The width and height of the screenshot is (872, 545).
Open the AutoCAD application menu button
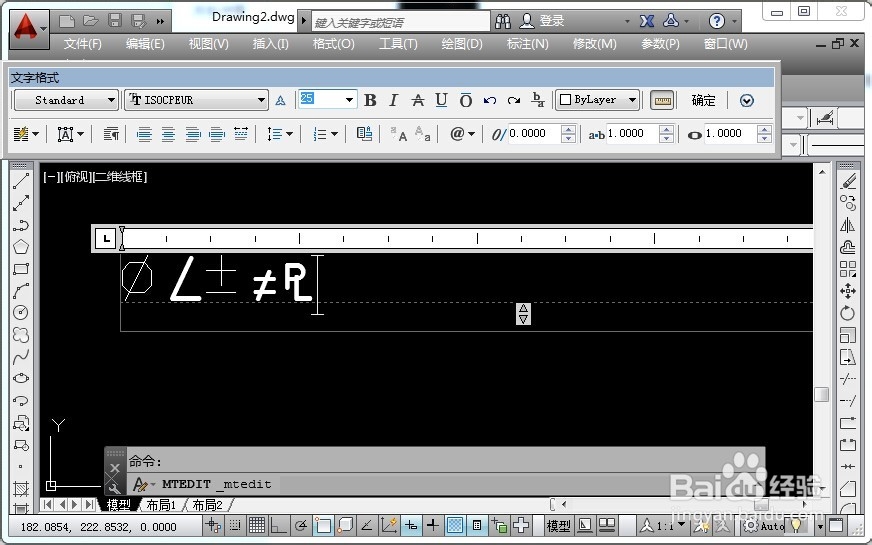tap(28, 29)
